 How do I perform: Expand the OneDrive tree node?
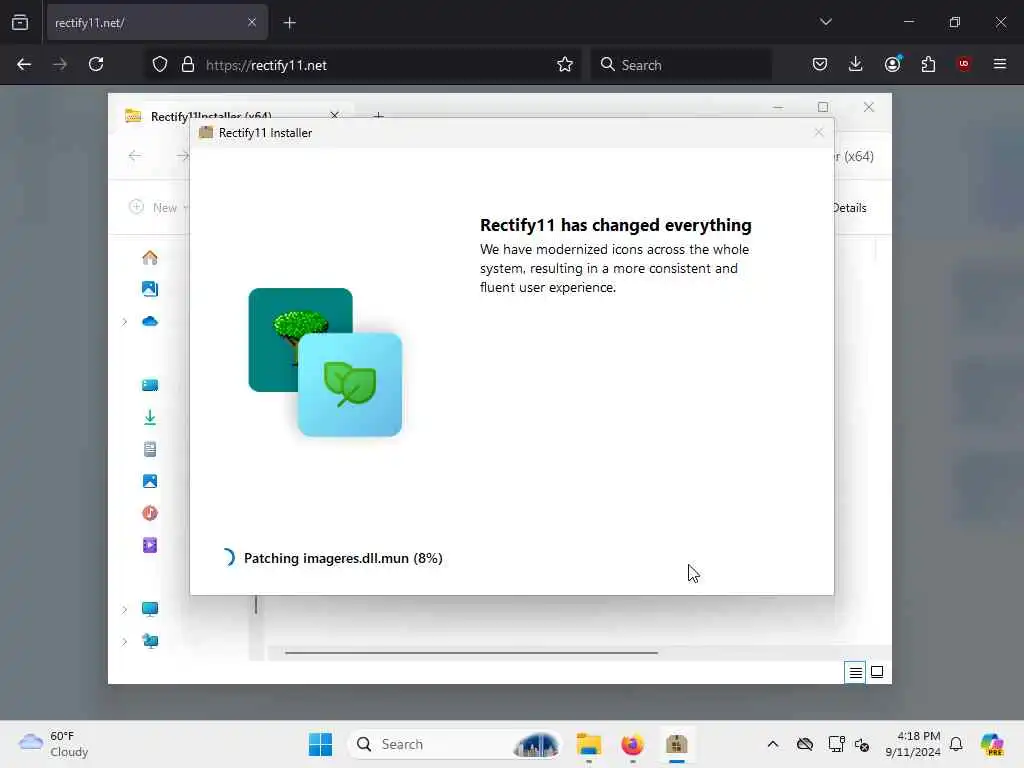124,321
